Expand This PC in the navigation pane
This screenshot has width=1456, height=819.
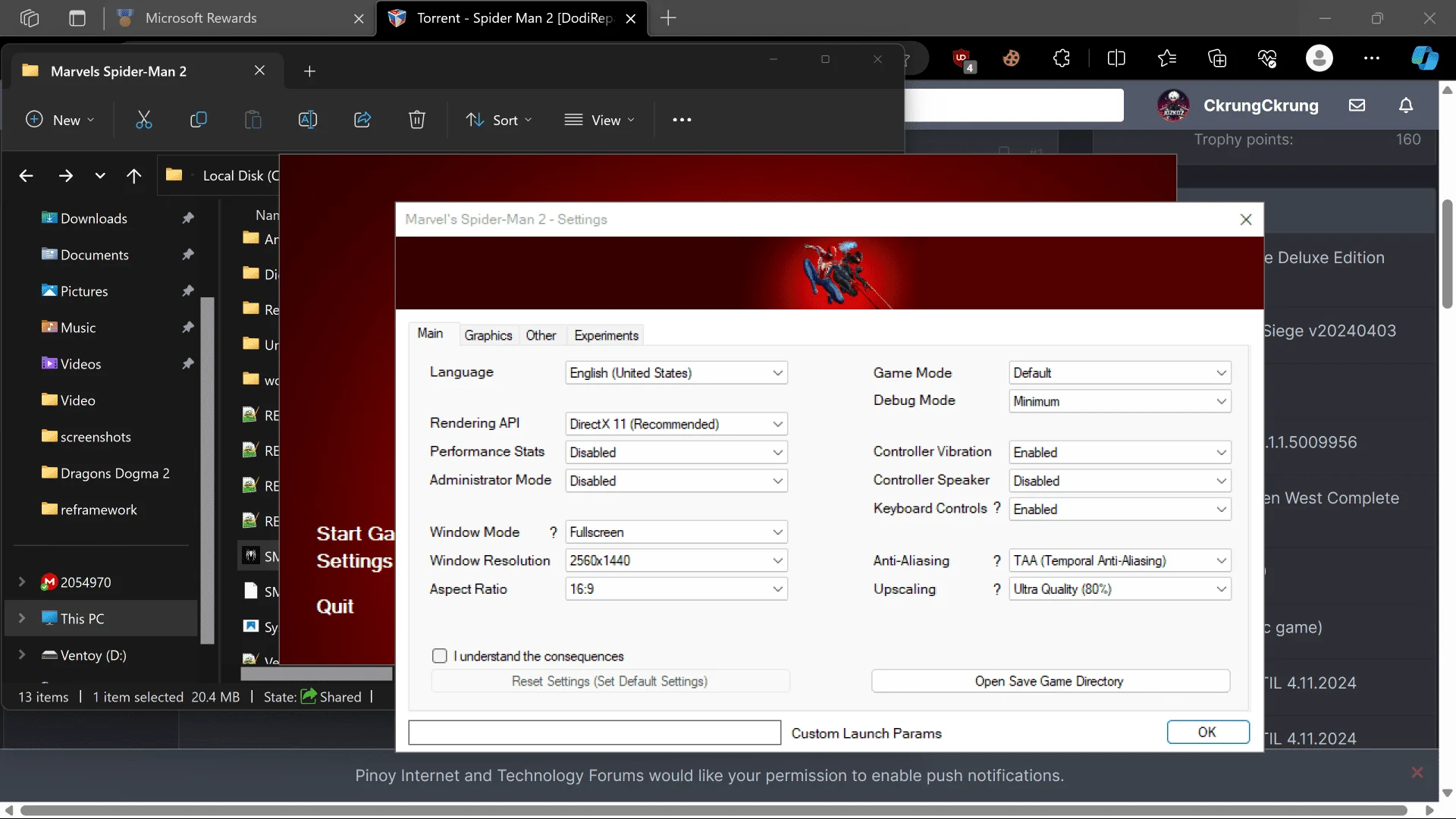22,618
